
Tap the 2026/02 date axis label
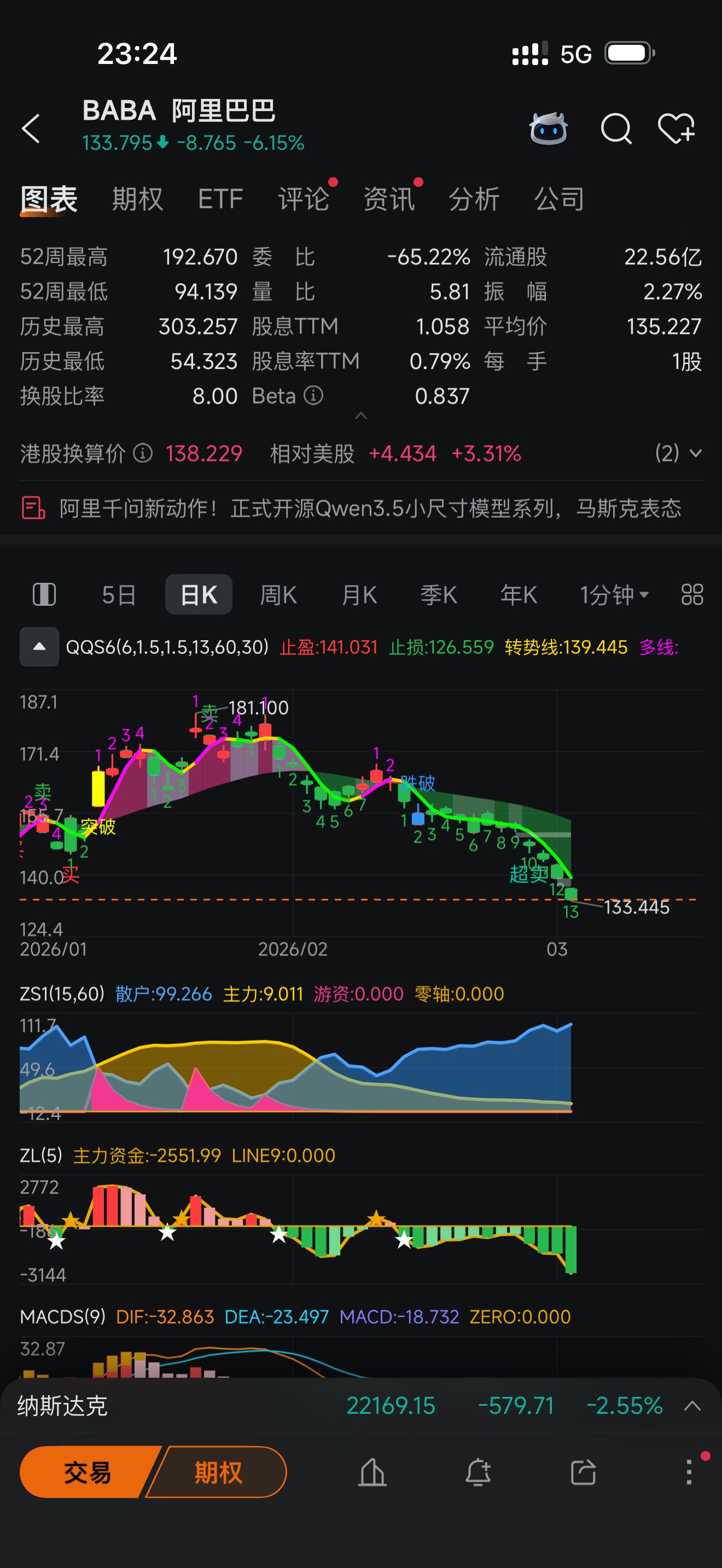coord(293,949)
